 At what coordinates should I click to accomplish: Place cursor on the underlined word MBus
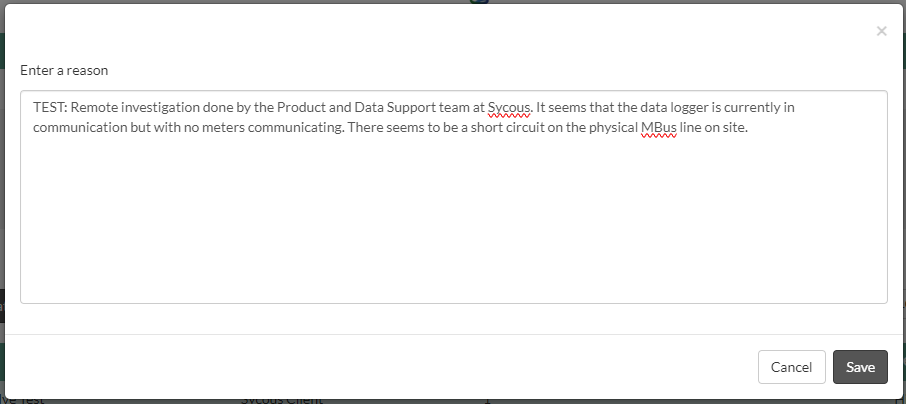[x=659, y=128]
